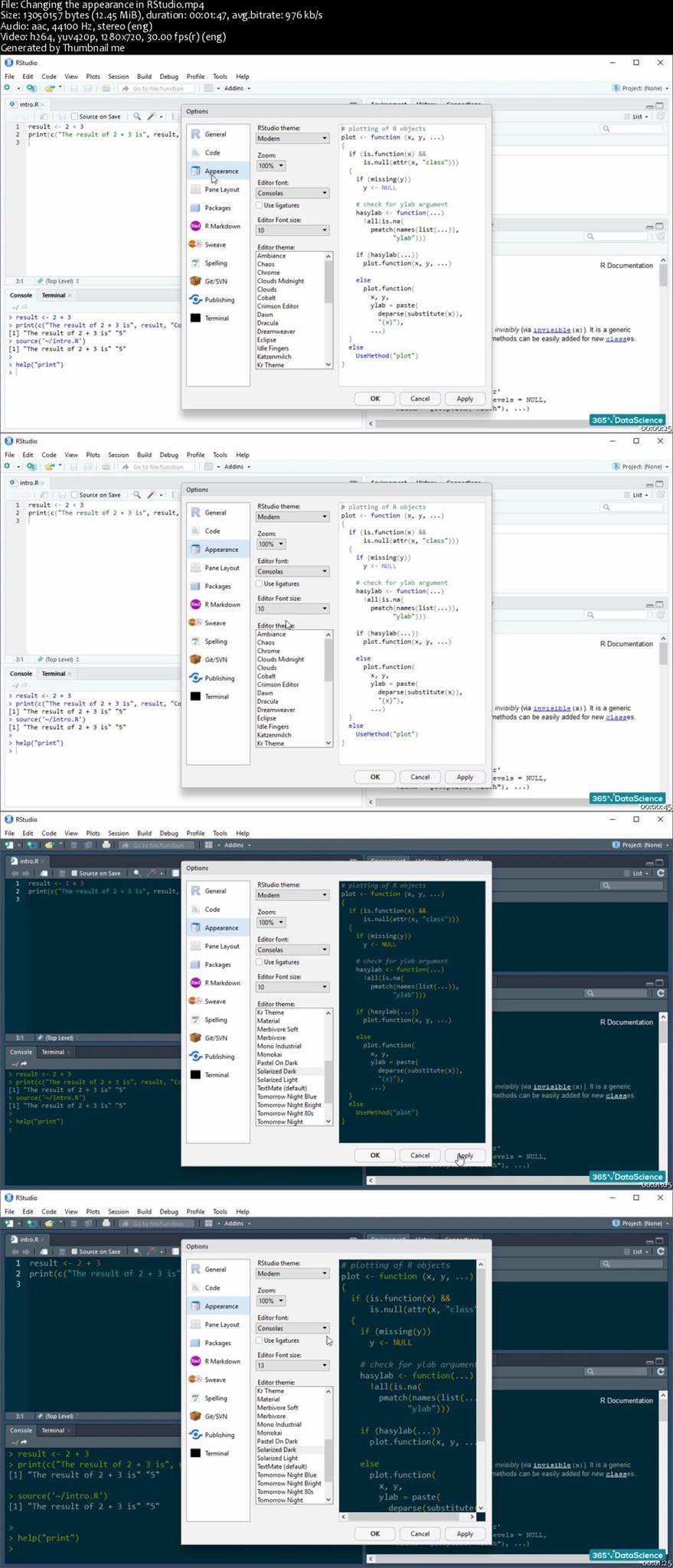This screenshot has width=673, height=1568.
Task: Open Pane Layout in the 00:00:25 frame
Action: click(217, 189)
